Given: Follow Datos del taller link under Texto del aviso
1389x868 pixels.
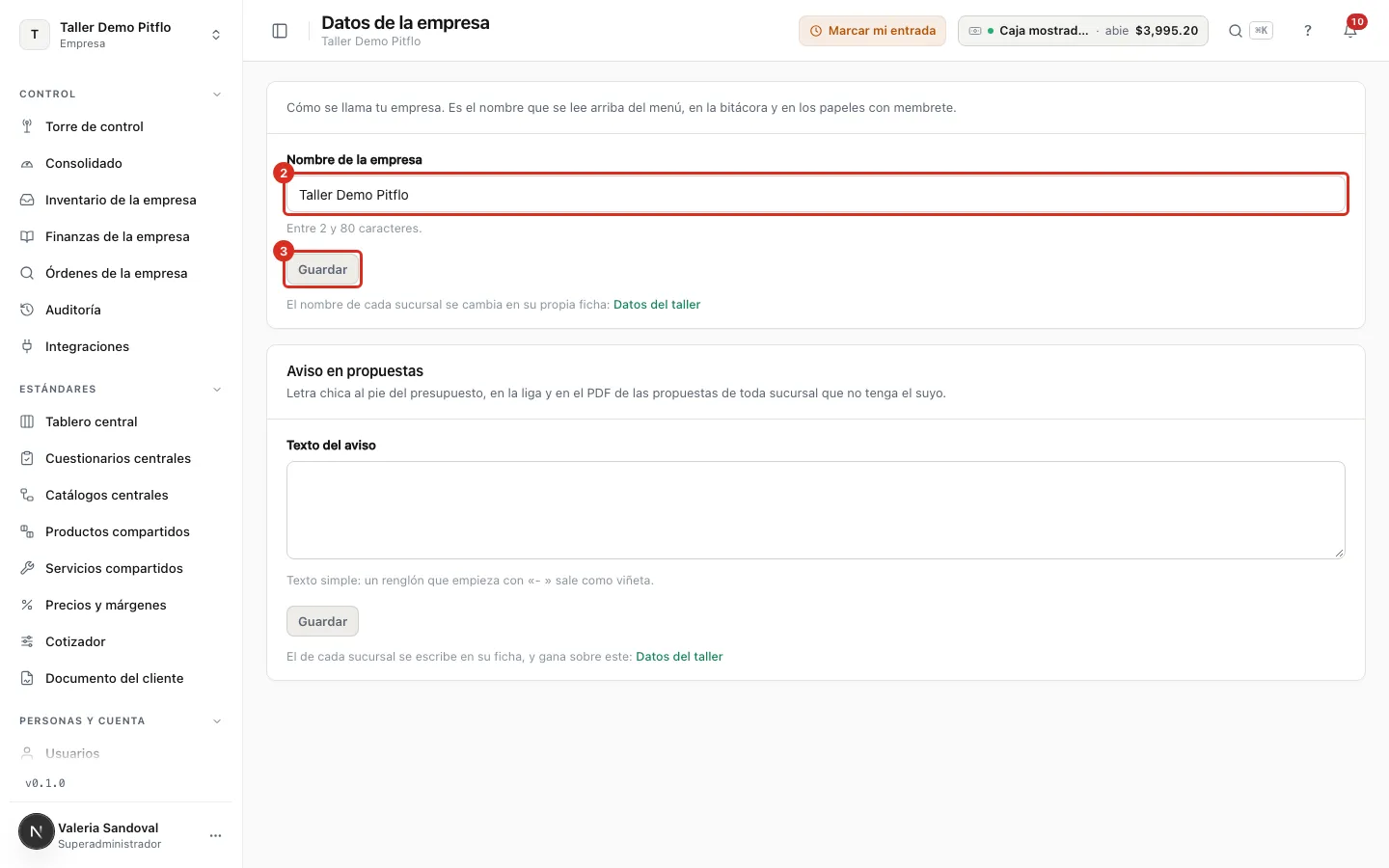Looking at the screenshot, I should [679, 657].
